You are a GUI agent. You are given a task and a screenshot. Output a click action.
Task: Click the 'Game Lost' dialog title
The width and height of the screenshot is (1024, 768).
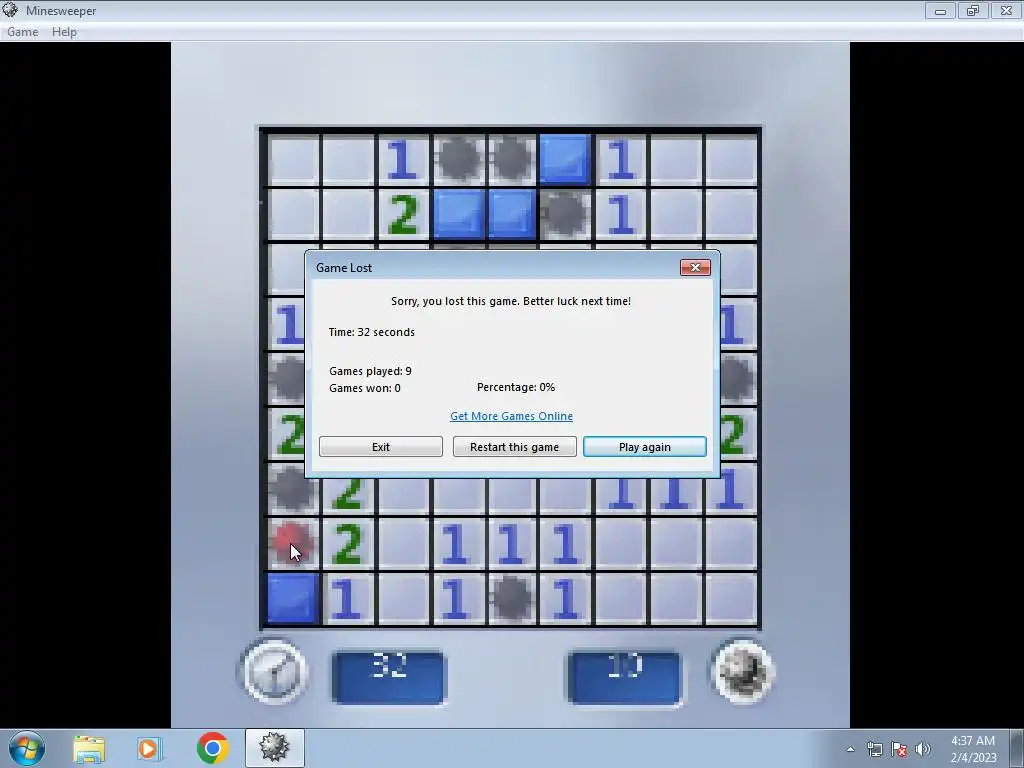(344, 268)
